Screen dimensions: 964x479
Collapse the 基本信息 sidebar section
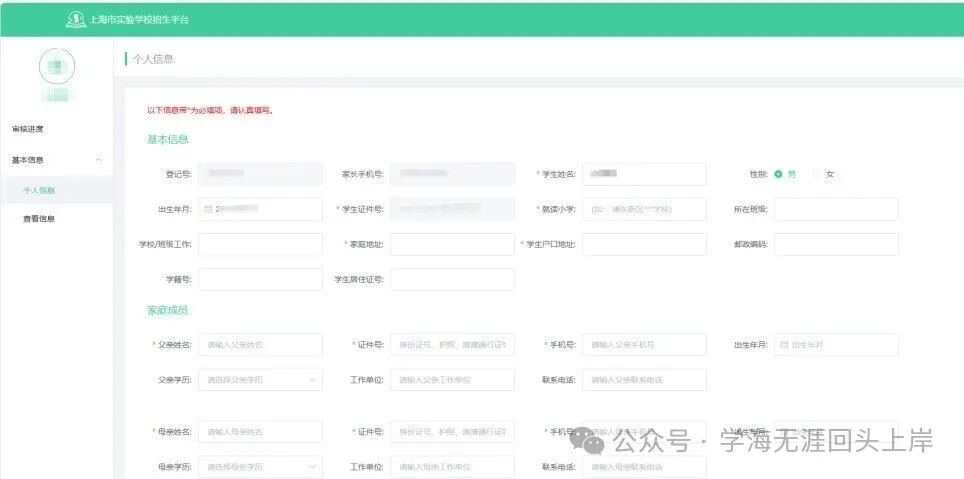[97, 160]
